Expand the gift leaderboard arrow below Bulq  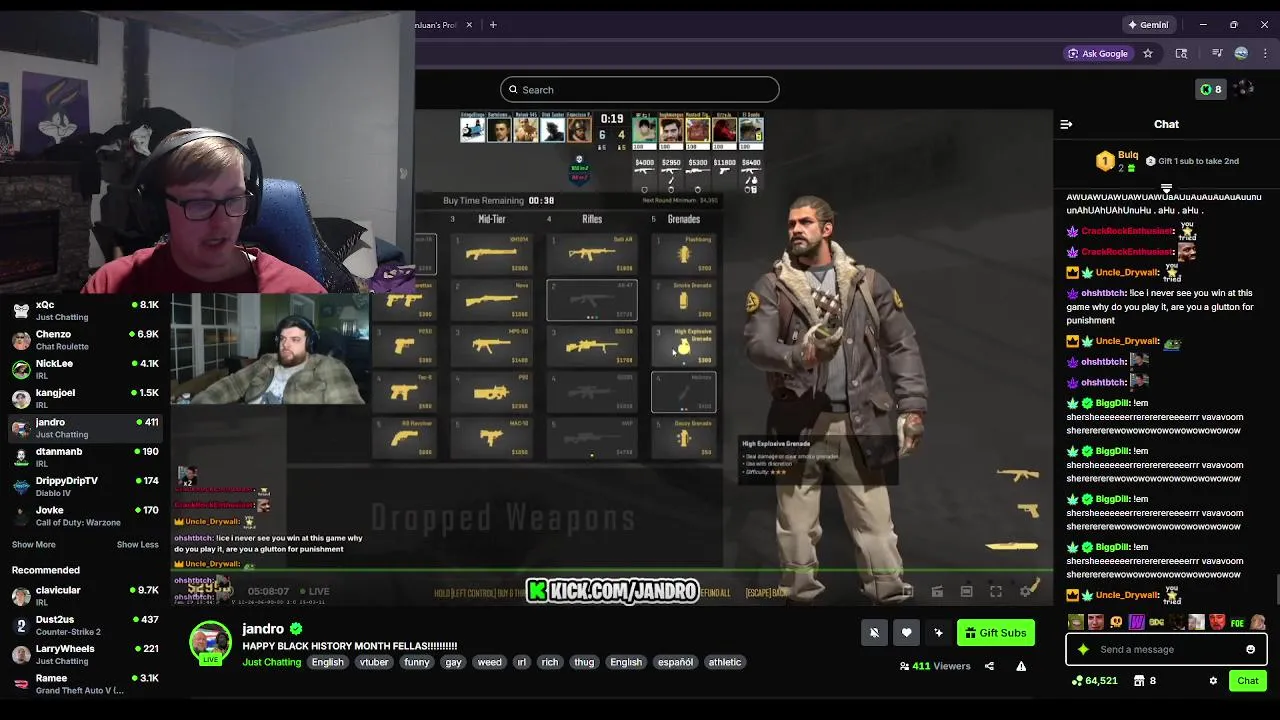tap(1166, 187)
